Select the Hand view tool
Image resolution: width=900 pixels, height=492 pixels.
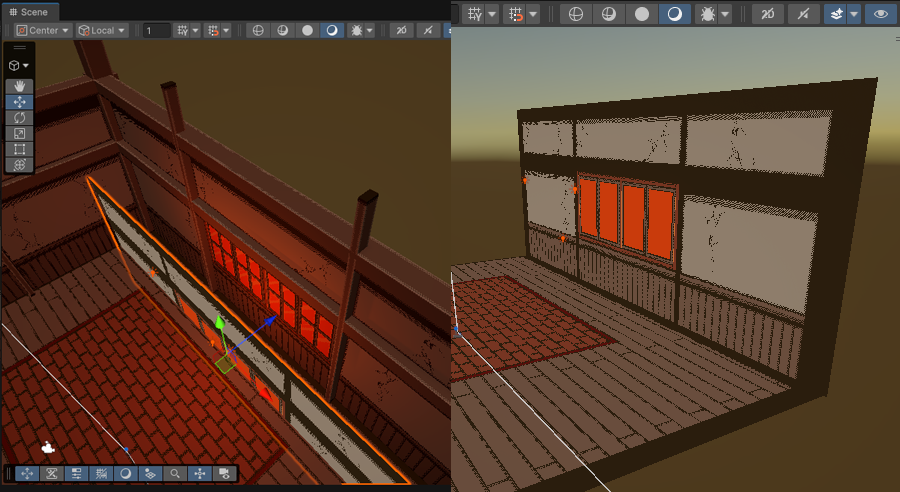[20, 86]
